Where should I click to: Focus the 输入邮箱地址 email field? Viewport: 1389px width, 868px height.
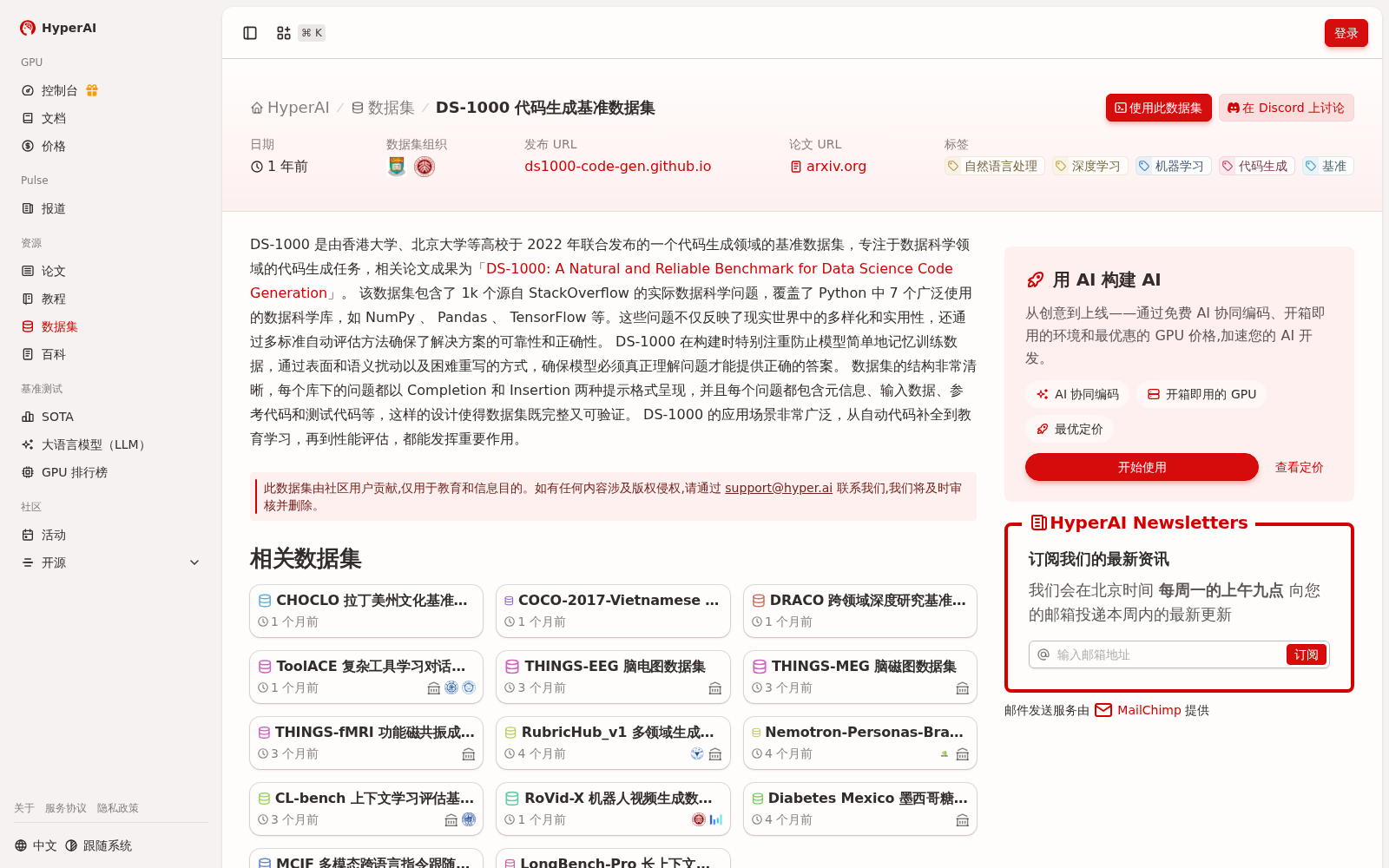tap(1168, 654)
